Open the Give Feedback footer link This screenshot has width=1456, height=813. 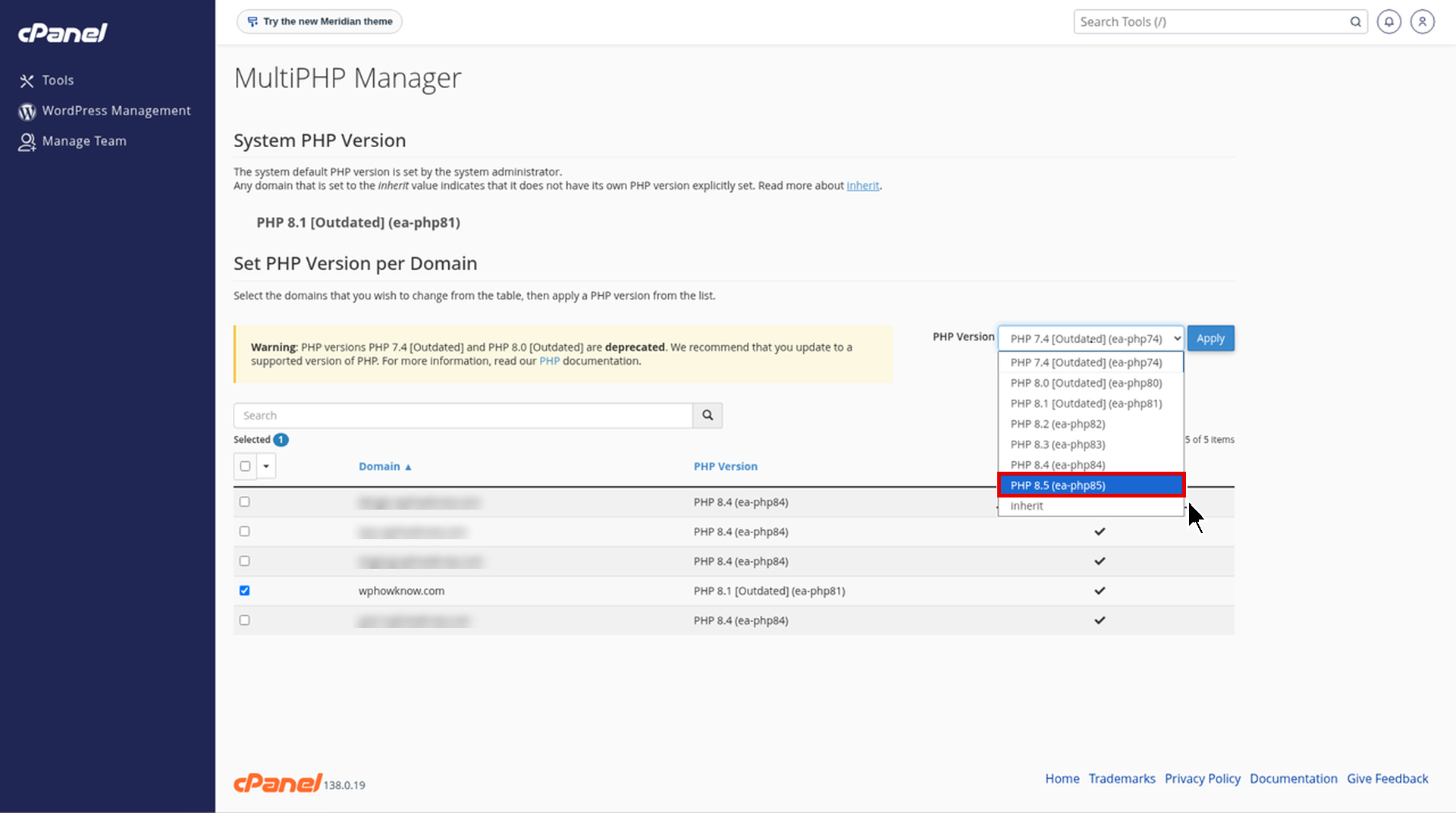[x=1387, y=779]
